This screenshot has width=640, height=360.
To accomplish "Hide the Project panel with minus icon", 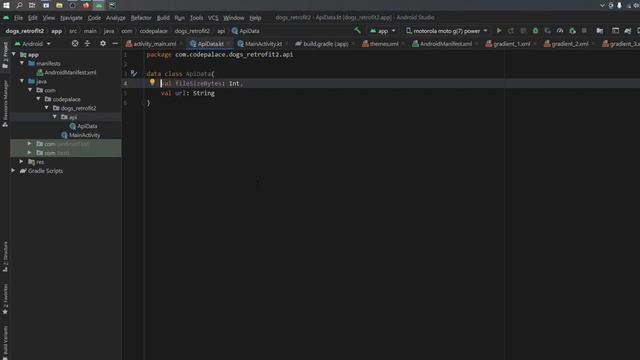I will (115, 43).
